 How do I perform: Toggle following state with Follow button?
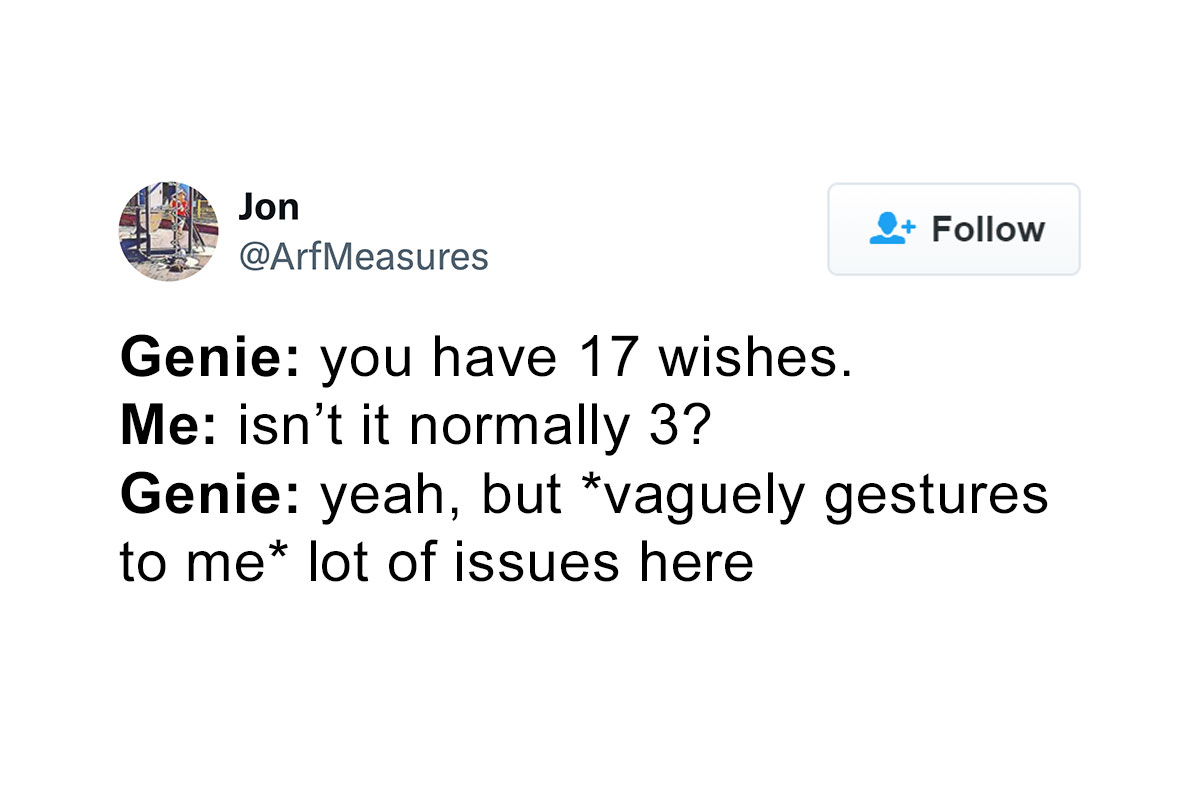click(x=953, y=229)
